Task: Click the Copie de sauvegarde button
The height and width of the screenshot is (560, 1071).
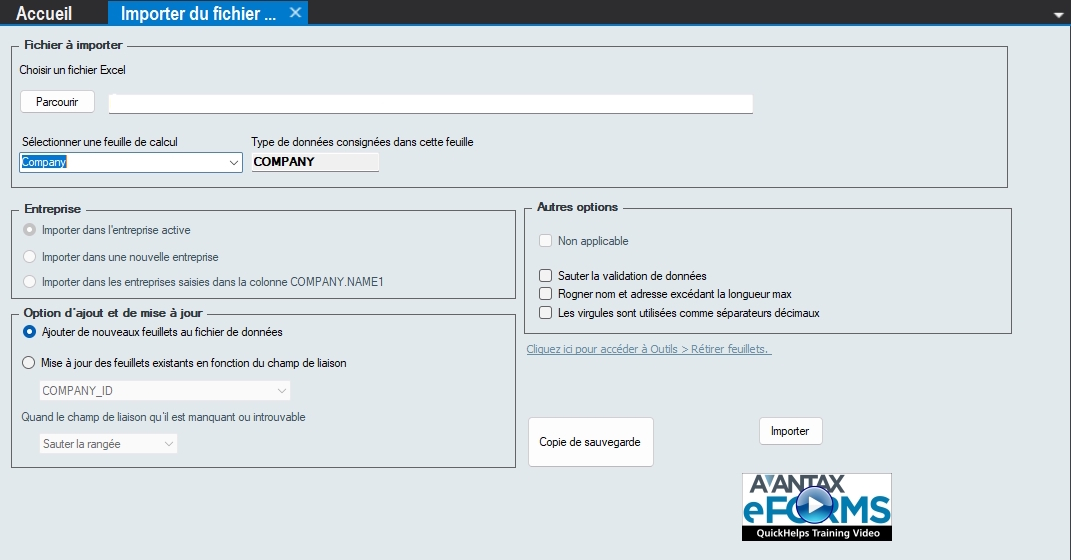Action: (590, 442)
